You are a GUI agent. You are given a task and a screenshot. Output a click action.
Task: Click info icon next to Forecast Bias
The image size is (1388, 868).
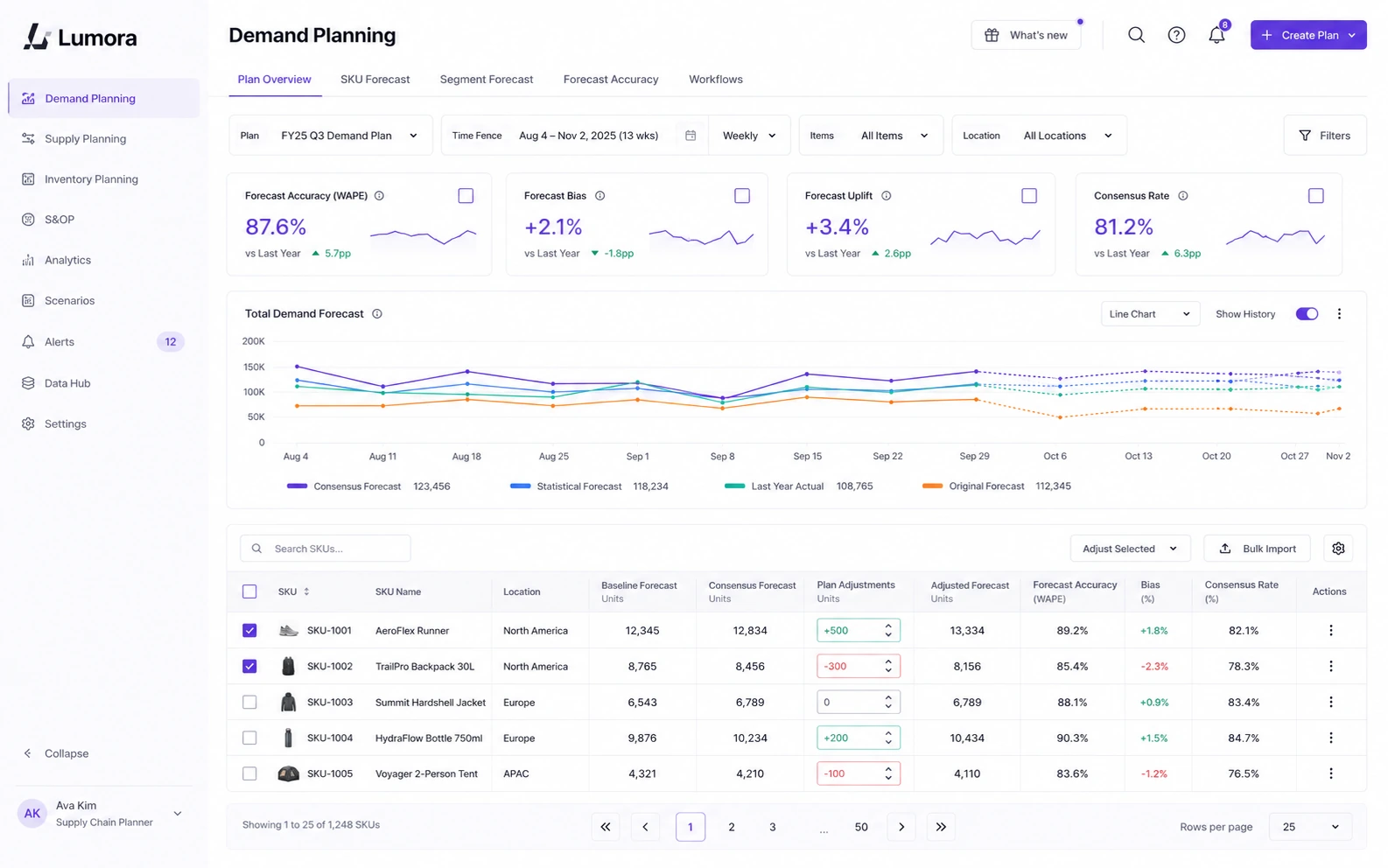pyautogui.click(x=599, y=196)
